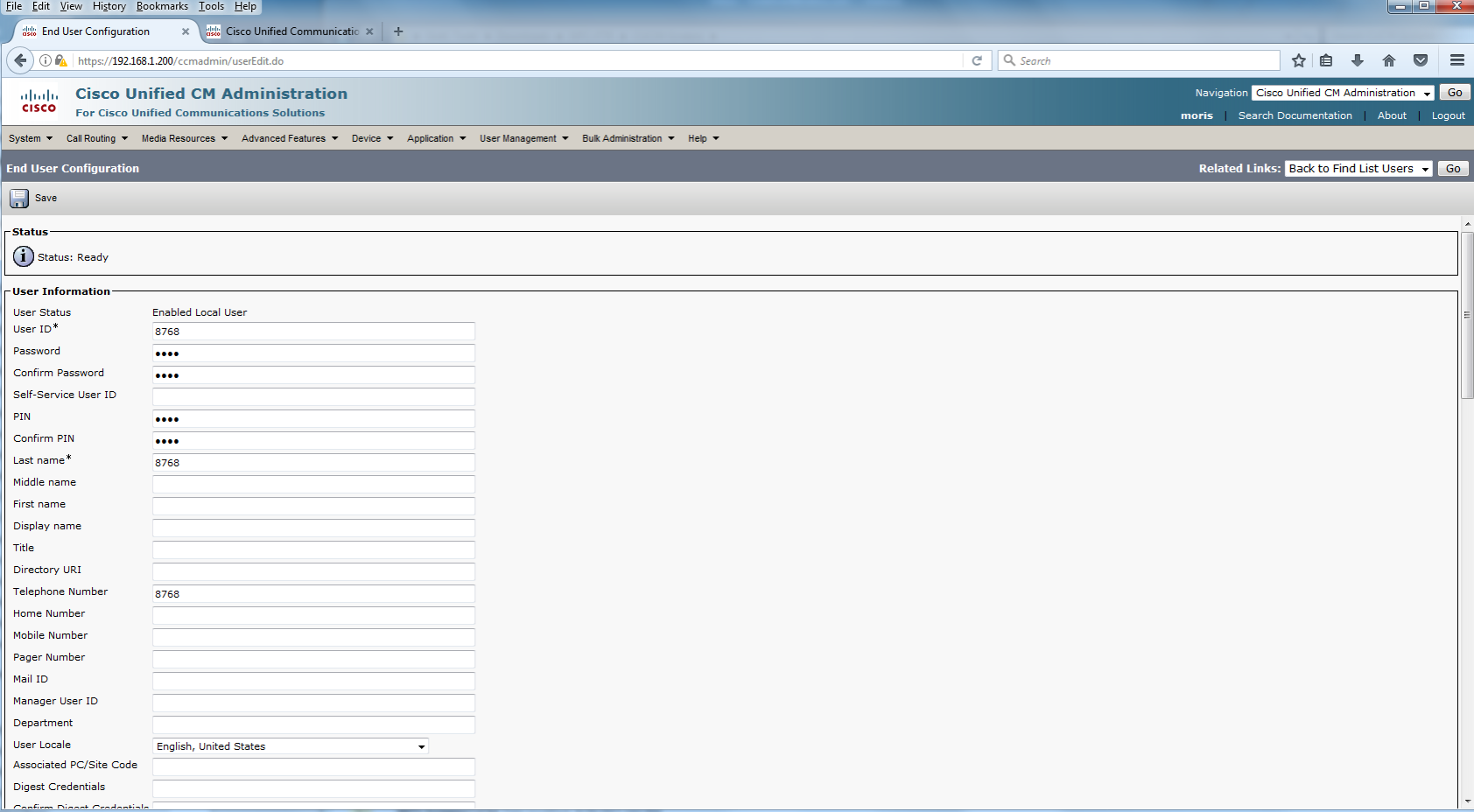Click the Firefox back arrow button
Screen dimensions: 1474x812
coord(20,60)
